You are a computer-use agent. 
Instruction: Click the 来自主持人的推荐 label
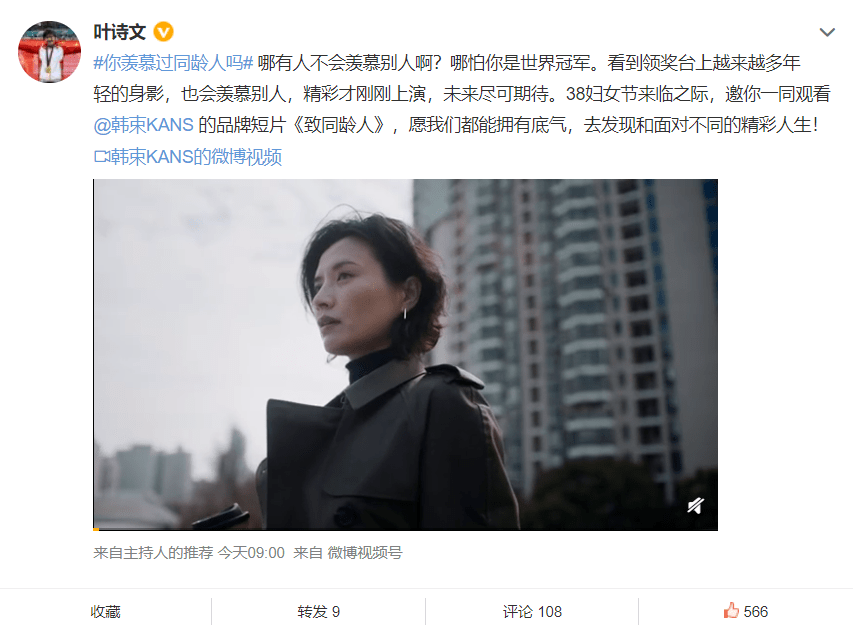coord(153,553)
